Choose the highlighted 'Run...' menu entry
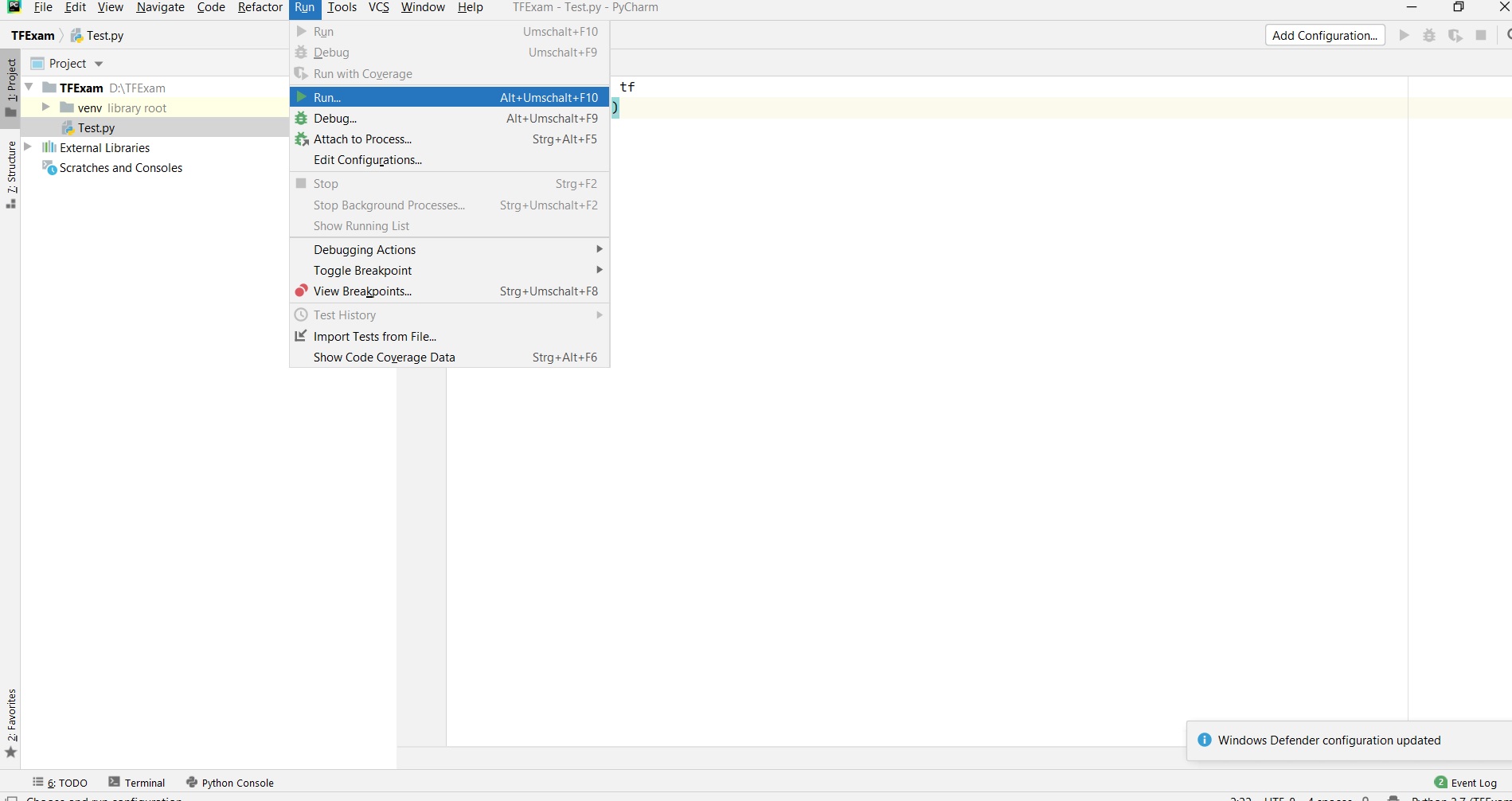This screenshot has width=1512, height=801. pyautogui.click(x=449, y=97)
